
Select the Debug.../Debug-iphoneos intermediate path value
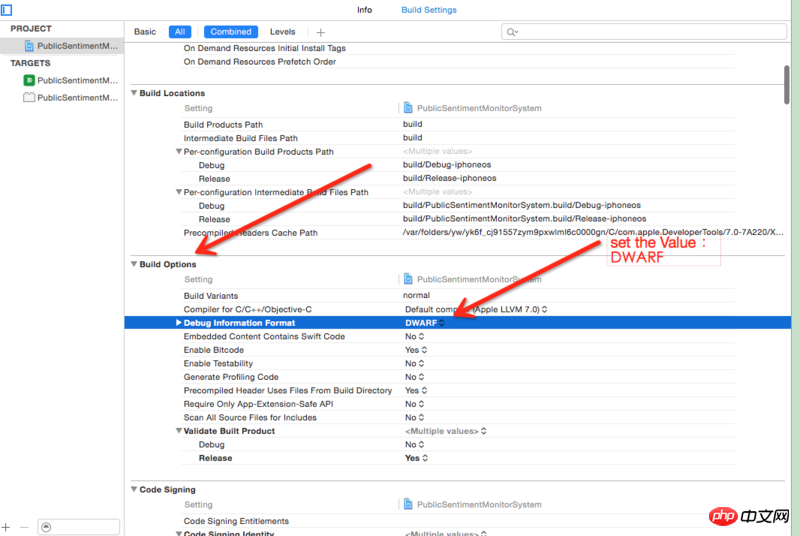tap(521, 205)
